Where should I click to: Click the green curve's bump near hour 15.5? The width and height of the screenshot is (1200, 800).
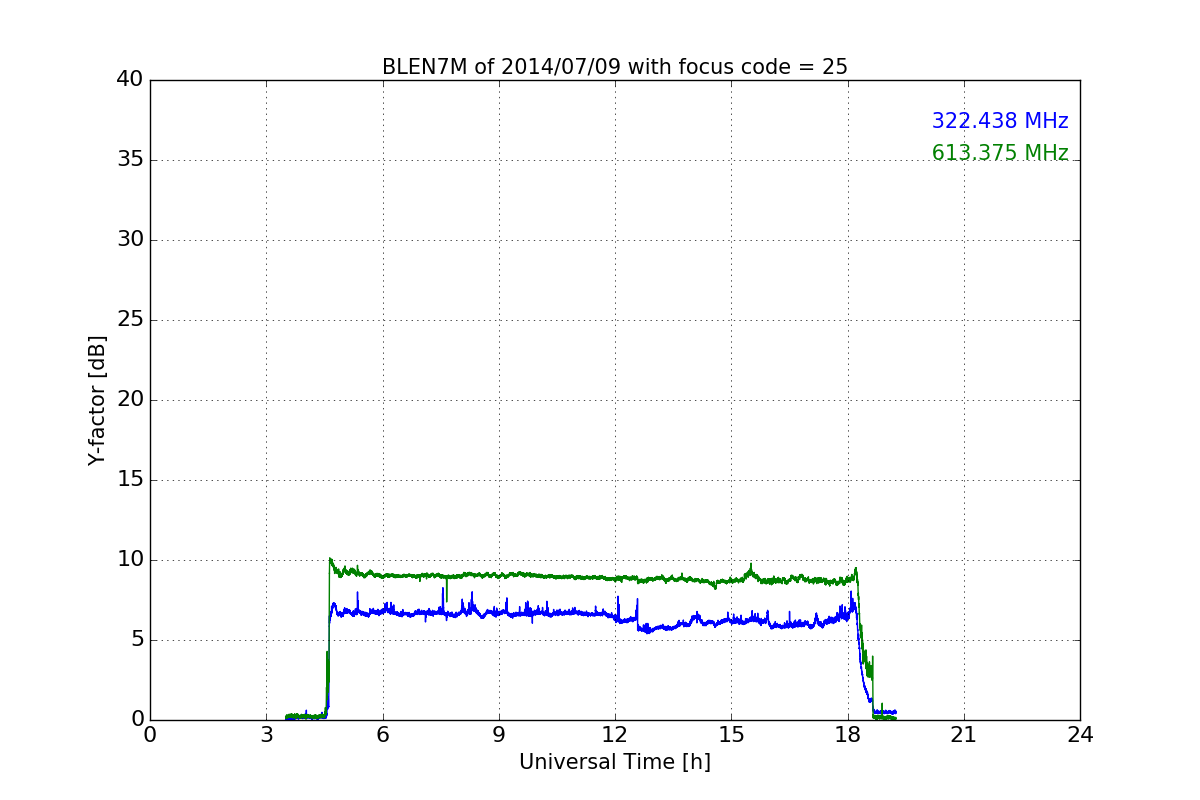tap(750, 570)
